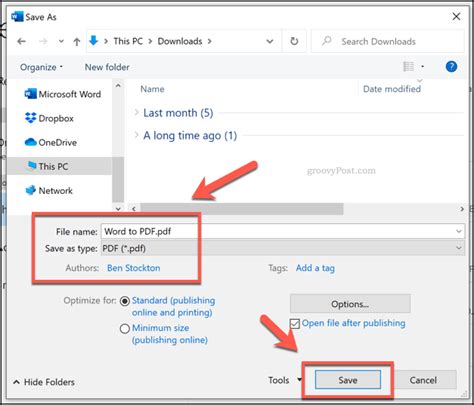Image resolution: width=474 pixels, height=405 pixels.
Task: Open the Tools menu
Action: 284,380
